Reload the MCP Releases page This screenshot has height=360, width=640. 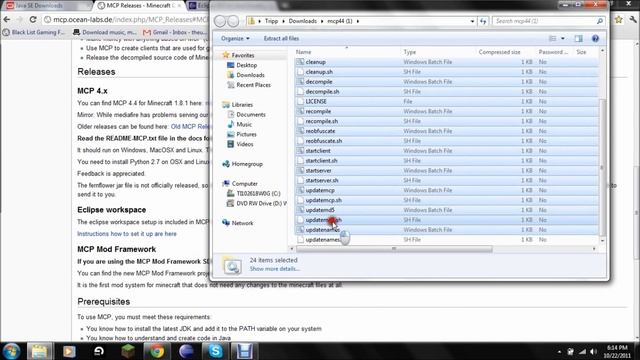(33, 19)
